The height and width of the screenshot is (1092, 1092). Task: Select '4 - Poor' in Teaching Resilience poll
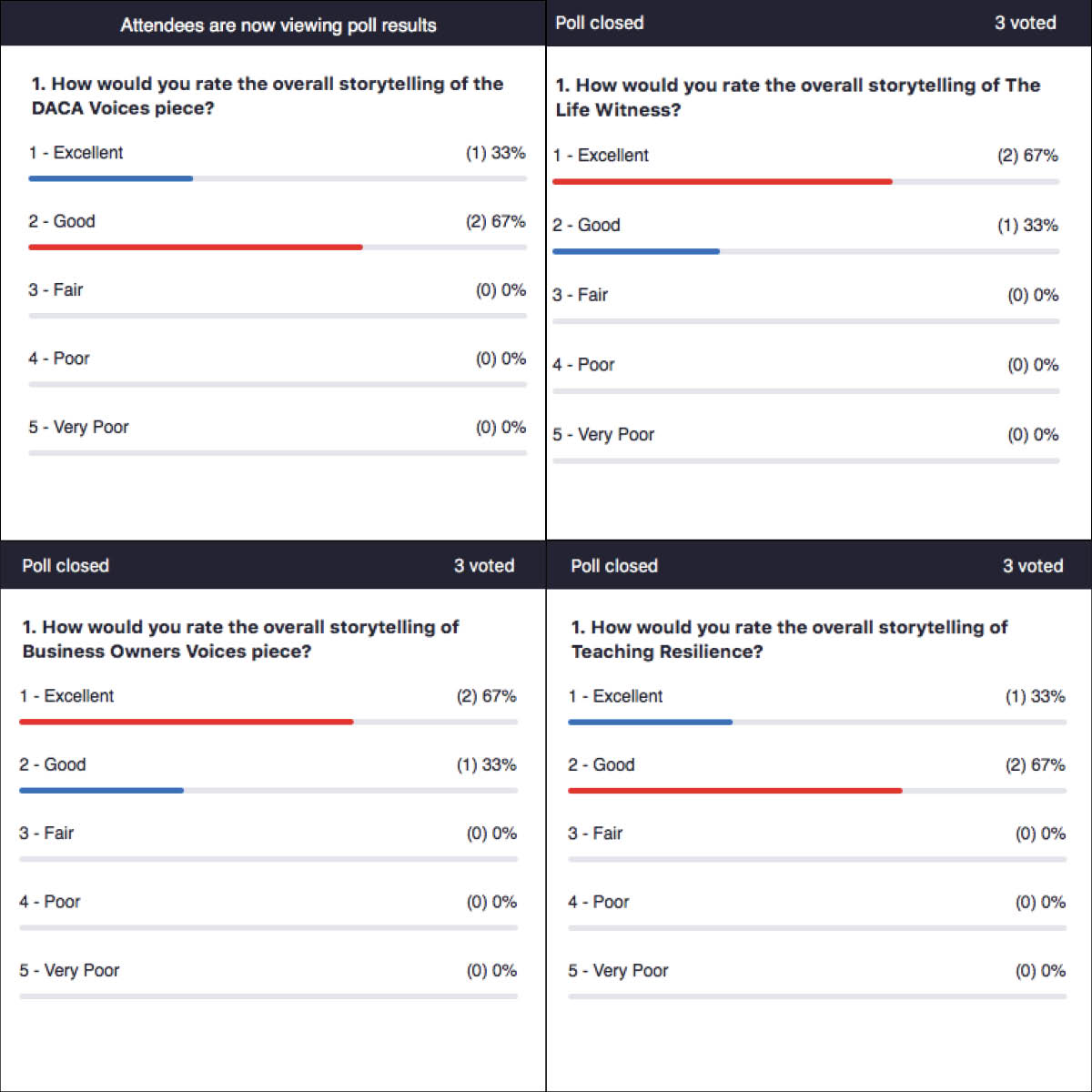point(599,902)
